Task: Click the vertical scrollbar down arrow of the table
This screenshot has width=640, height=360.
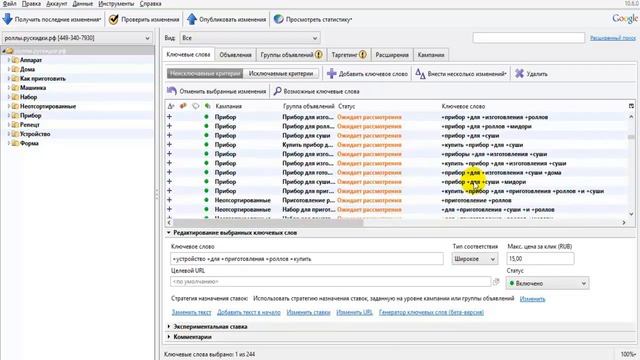Action: (631, 214)
